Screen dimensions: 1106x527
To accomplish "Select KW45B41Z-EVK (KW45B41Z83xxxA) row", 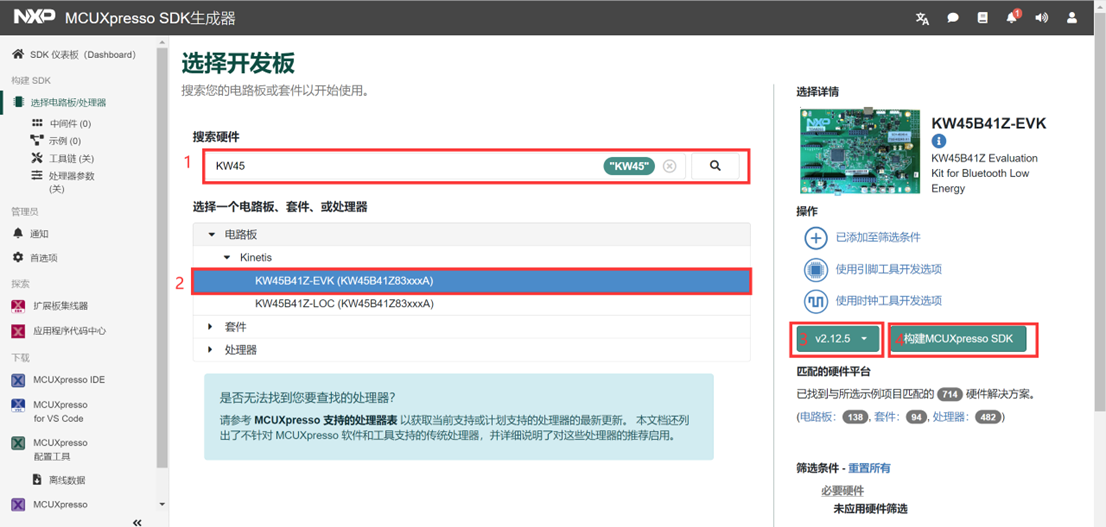I will (x=471, y=281).
